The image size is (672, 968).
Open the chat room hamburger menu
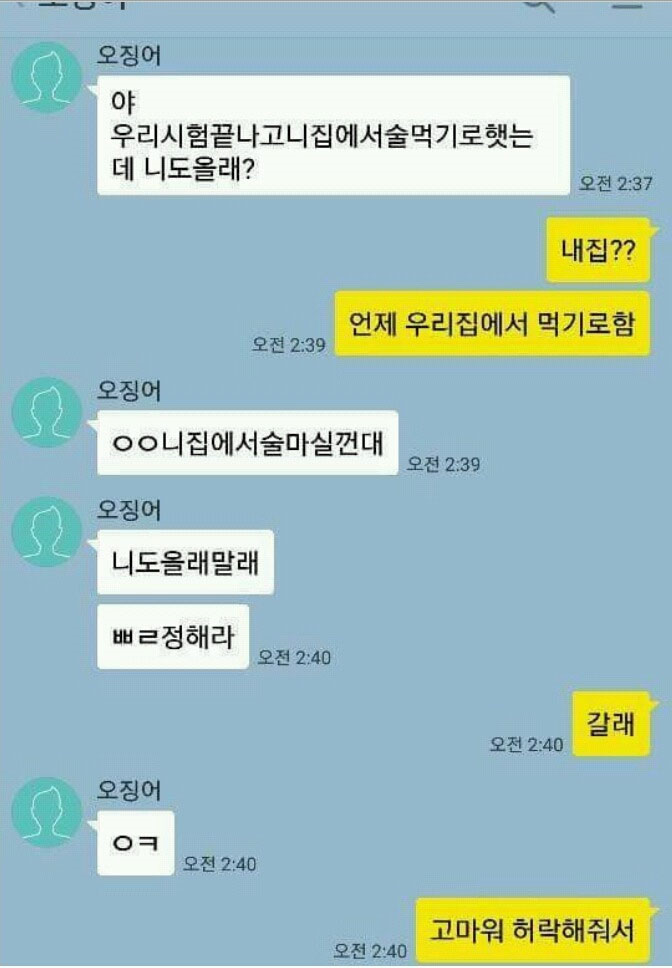point(628,4)
